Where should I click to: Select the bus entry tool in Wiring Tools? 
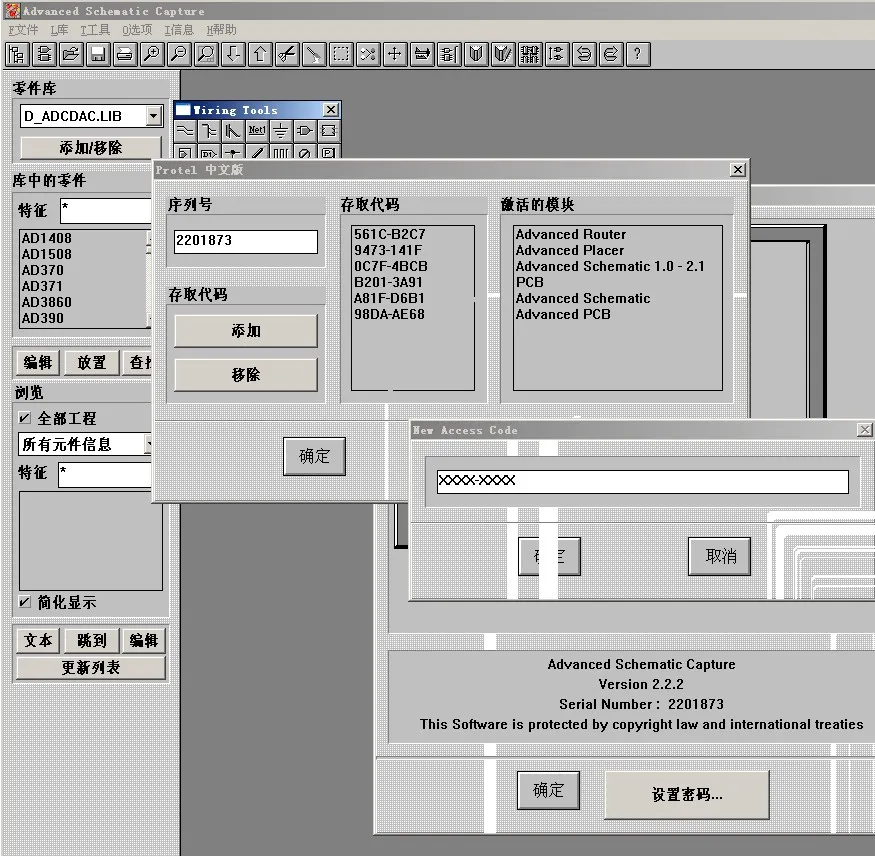click(x=233, y=131)
